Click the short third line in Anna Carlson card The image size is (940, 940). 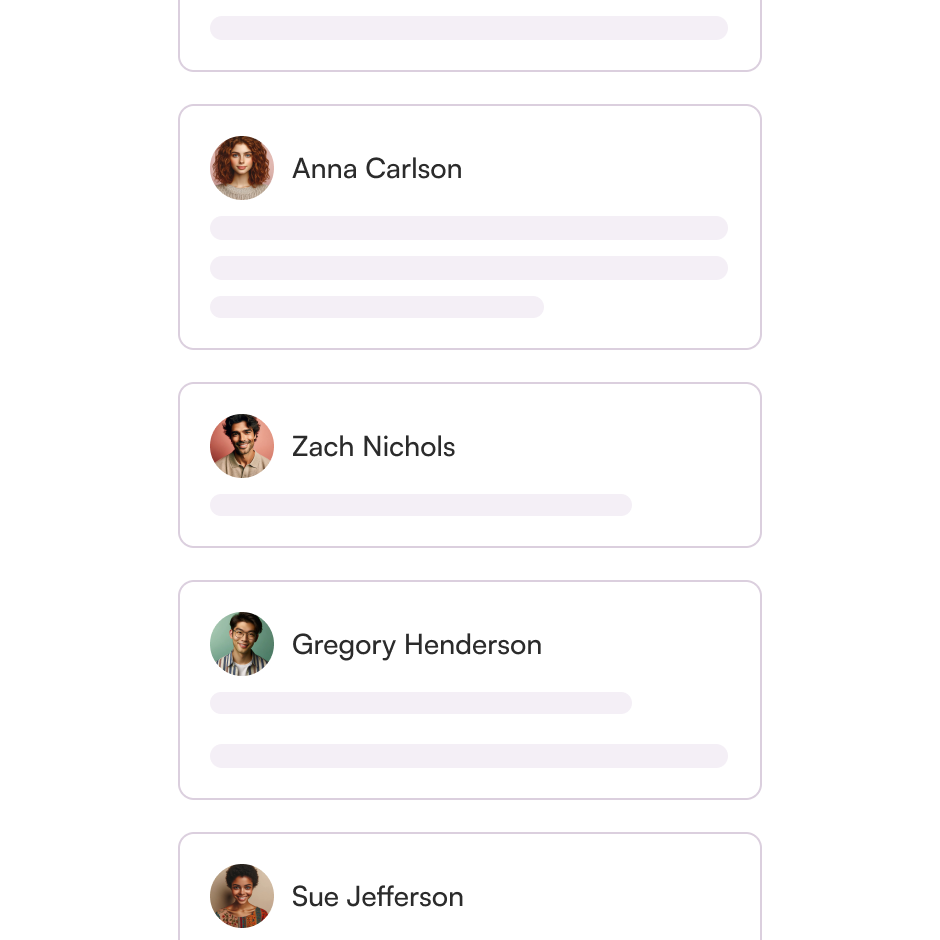coord(376,307)
